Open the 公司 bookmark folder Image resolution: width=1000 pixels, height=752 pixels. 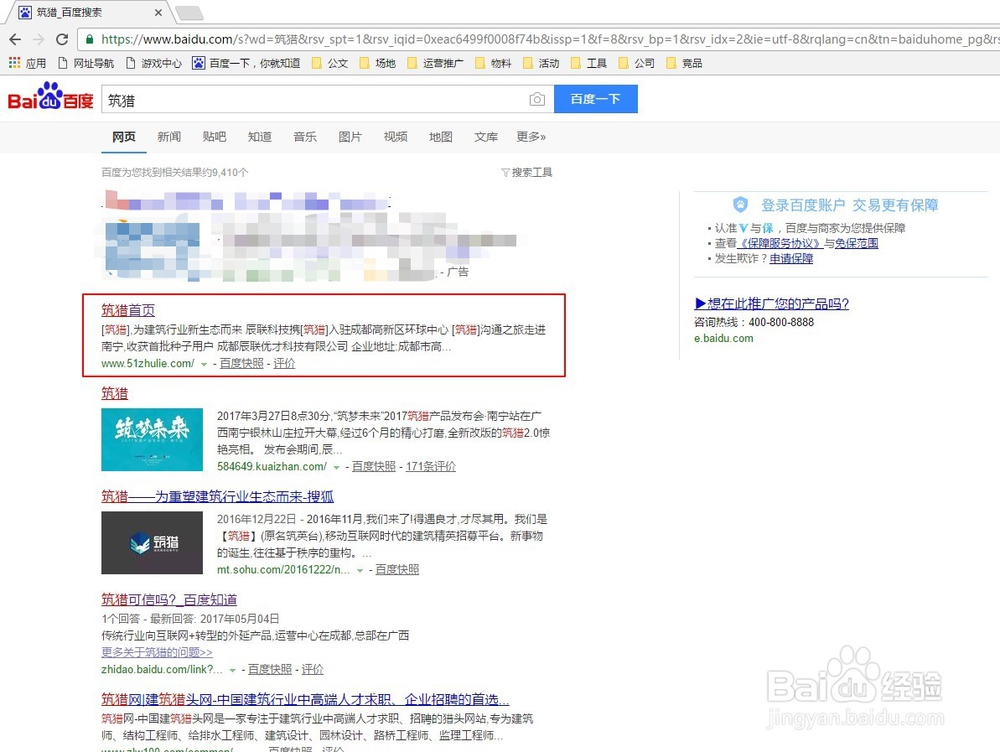636,63
